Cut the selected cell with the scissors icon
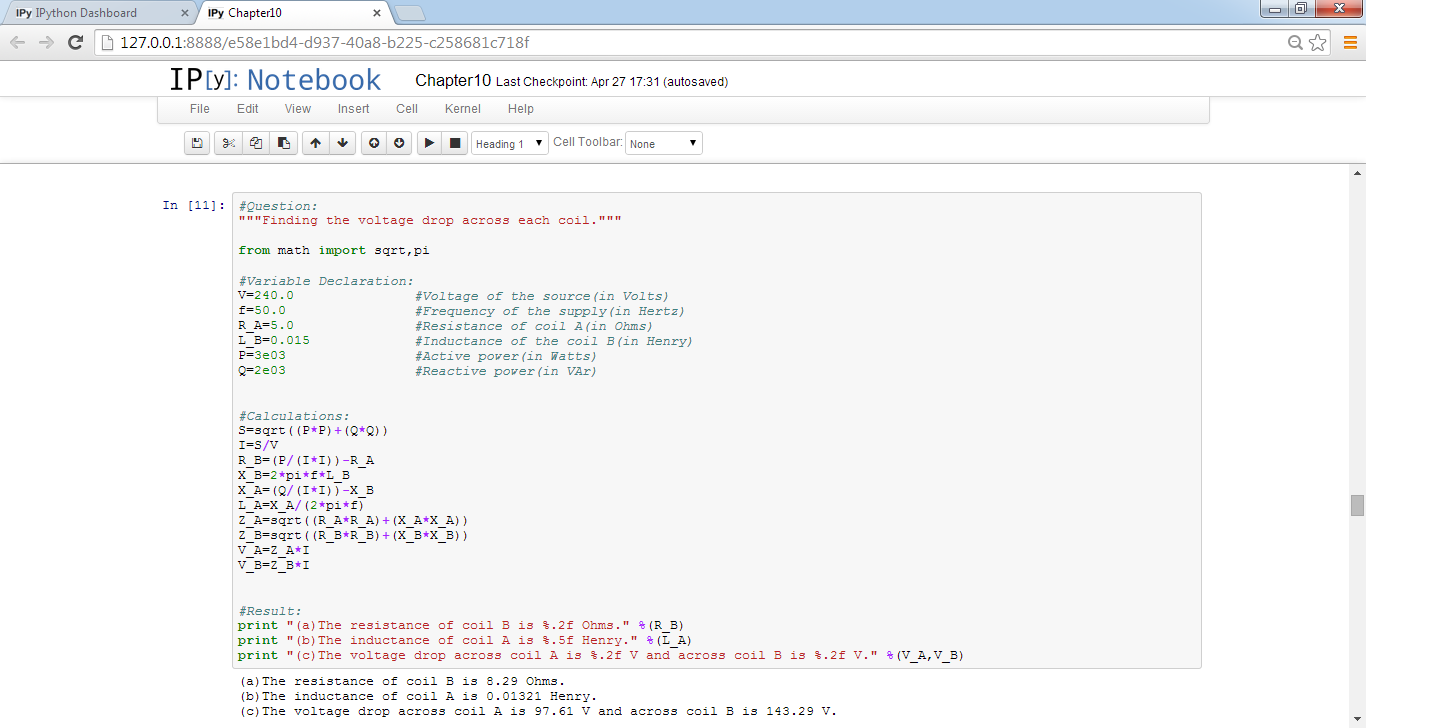 (x=228, y=143)
